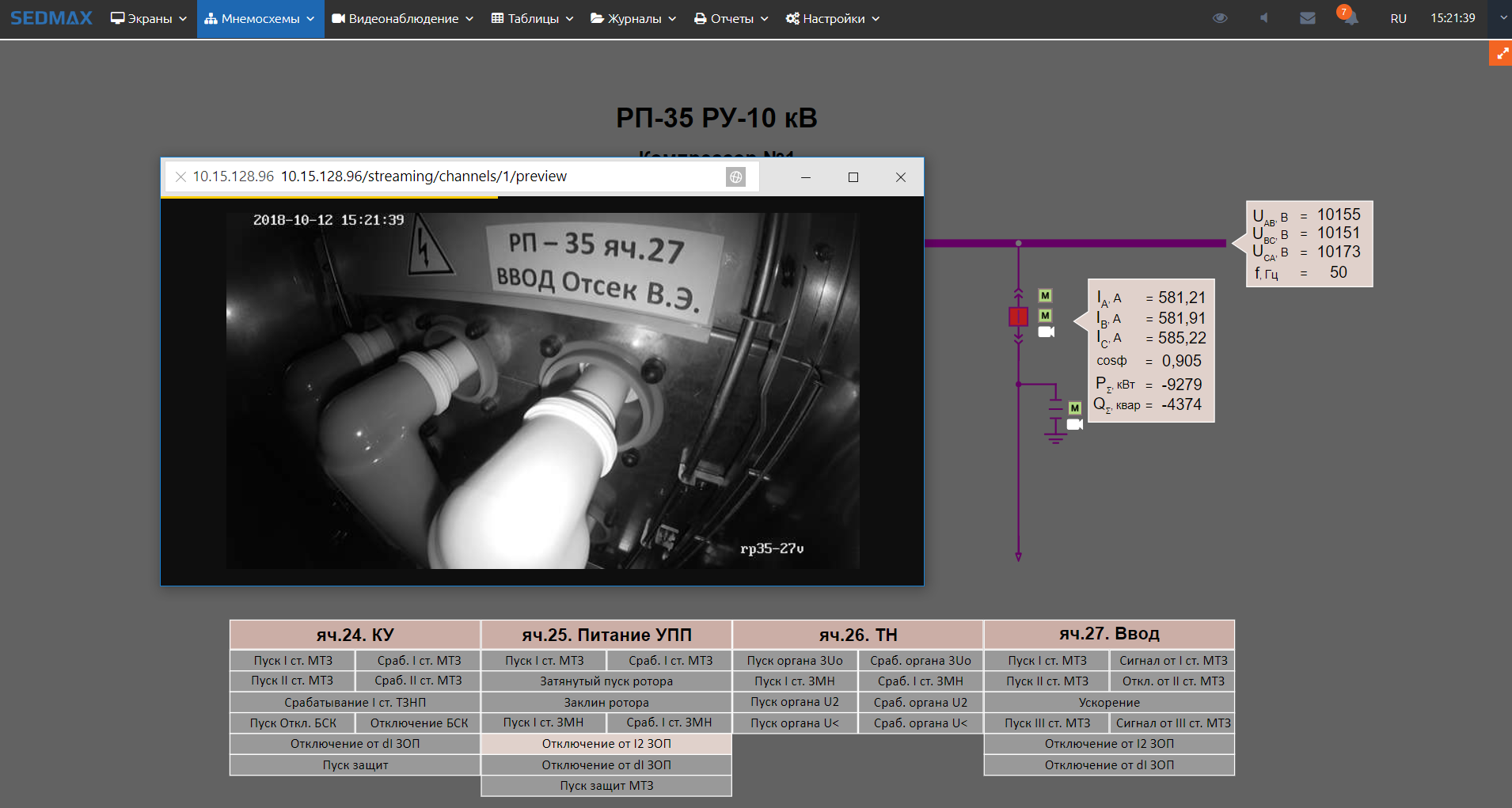Expand top-right user menu chevron
Screen dimensions: 1512x808
coord(1503,17)
